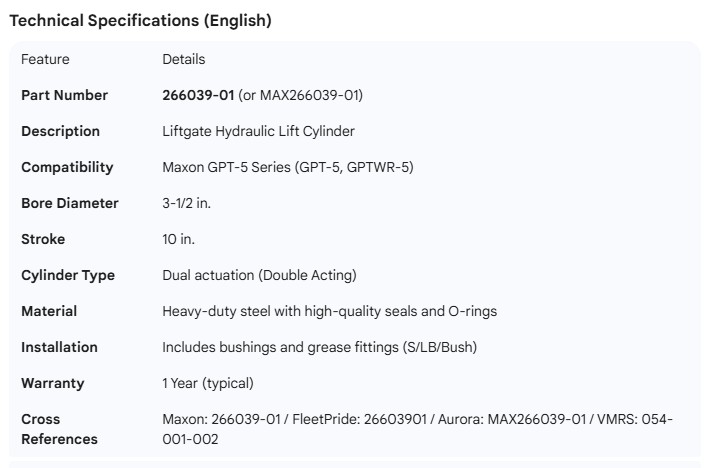Image resolution: width=714 pixels, height=468 pixels.
Task: Click the Cylinder Type row label
Action: [68, 275]
